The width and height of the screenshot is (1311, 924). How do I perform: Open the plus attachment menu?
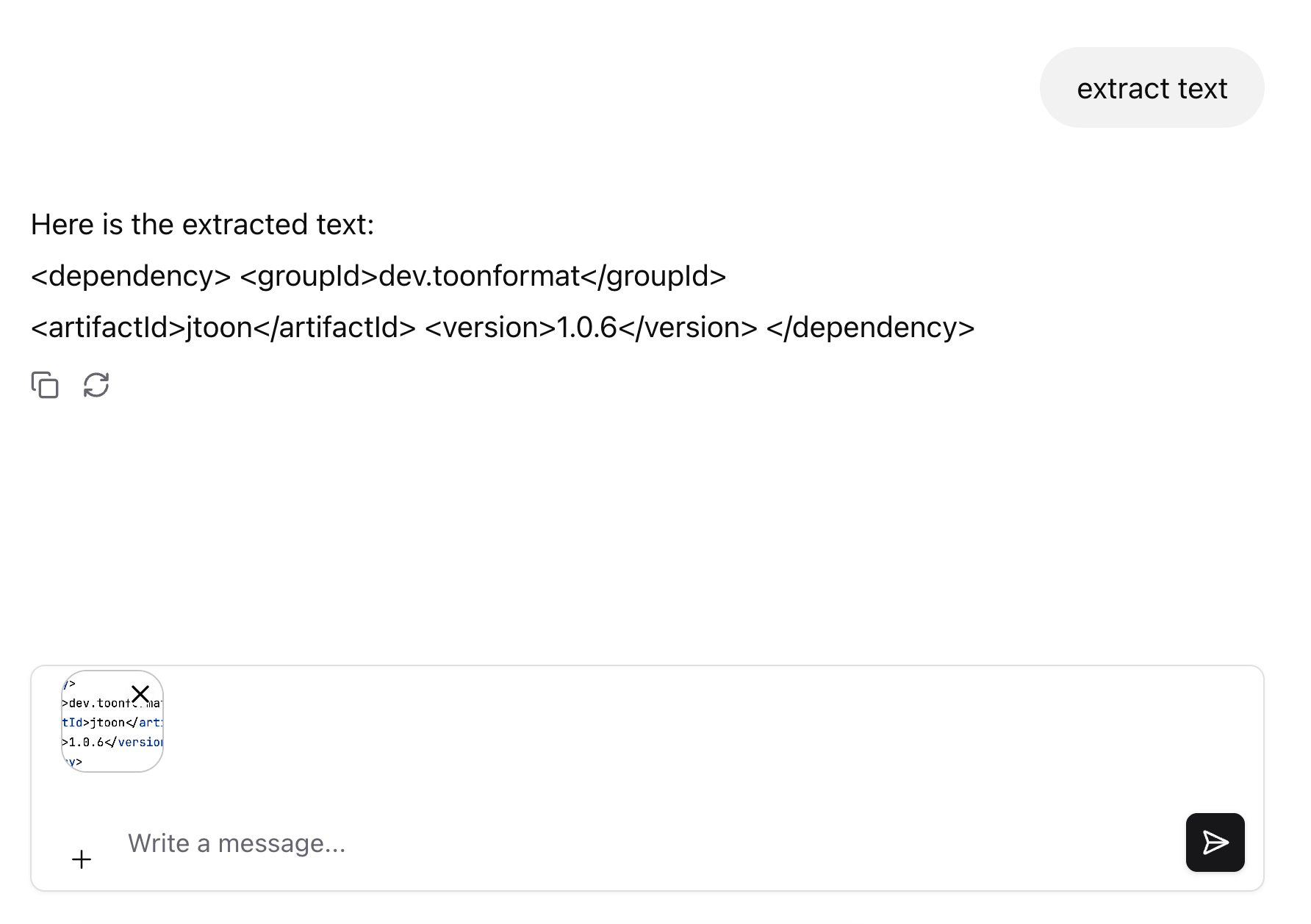pos(82,859)
